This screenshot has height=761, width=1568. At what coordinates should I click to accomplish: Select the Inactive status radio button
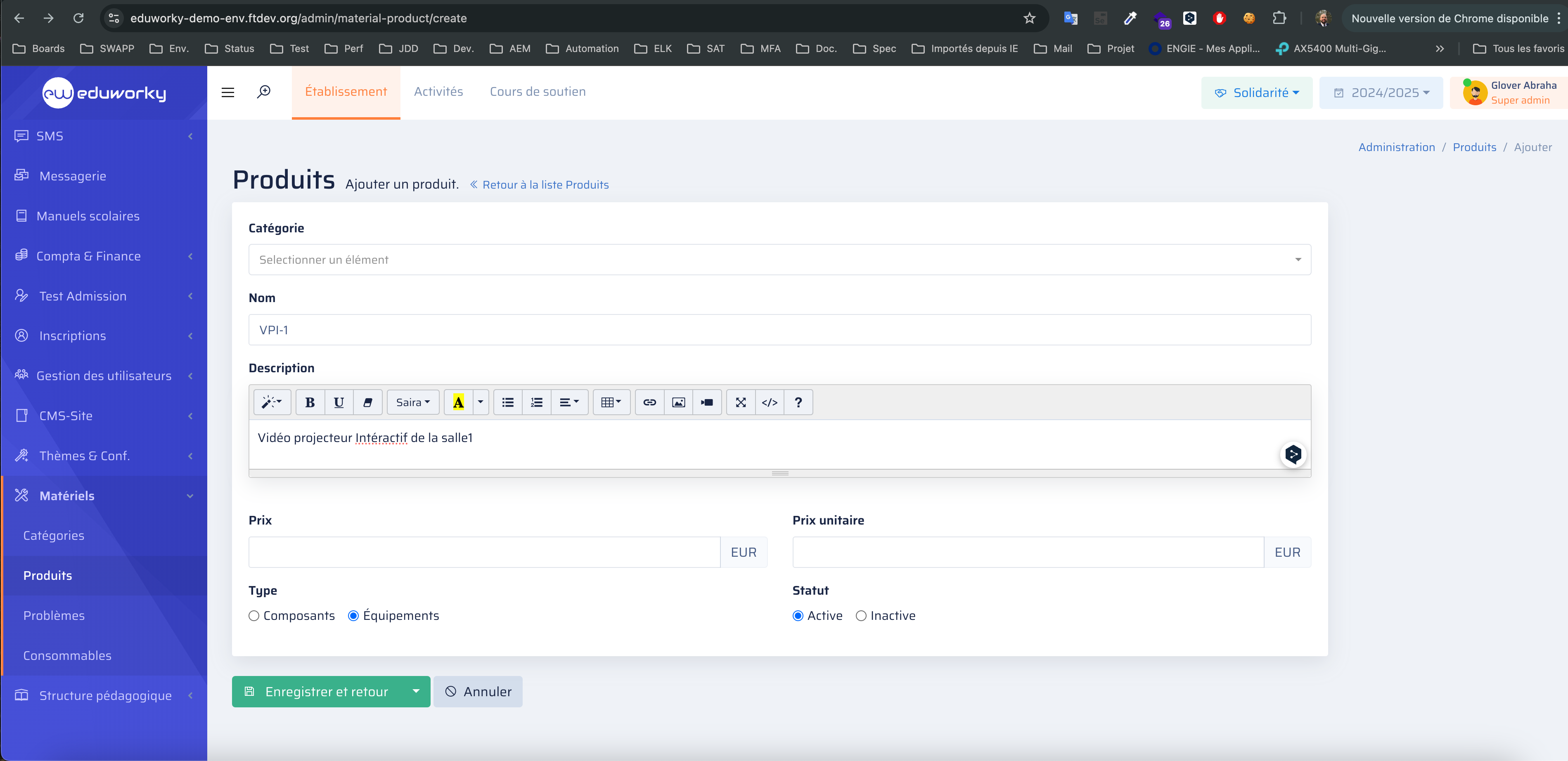tap(861, 616)
